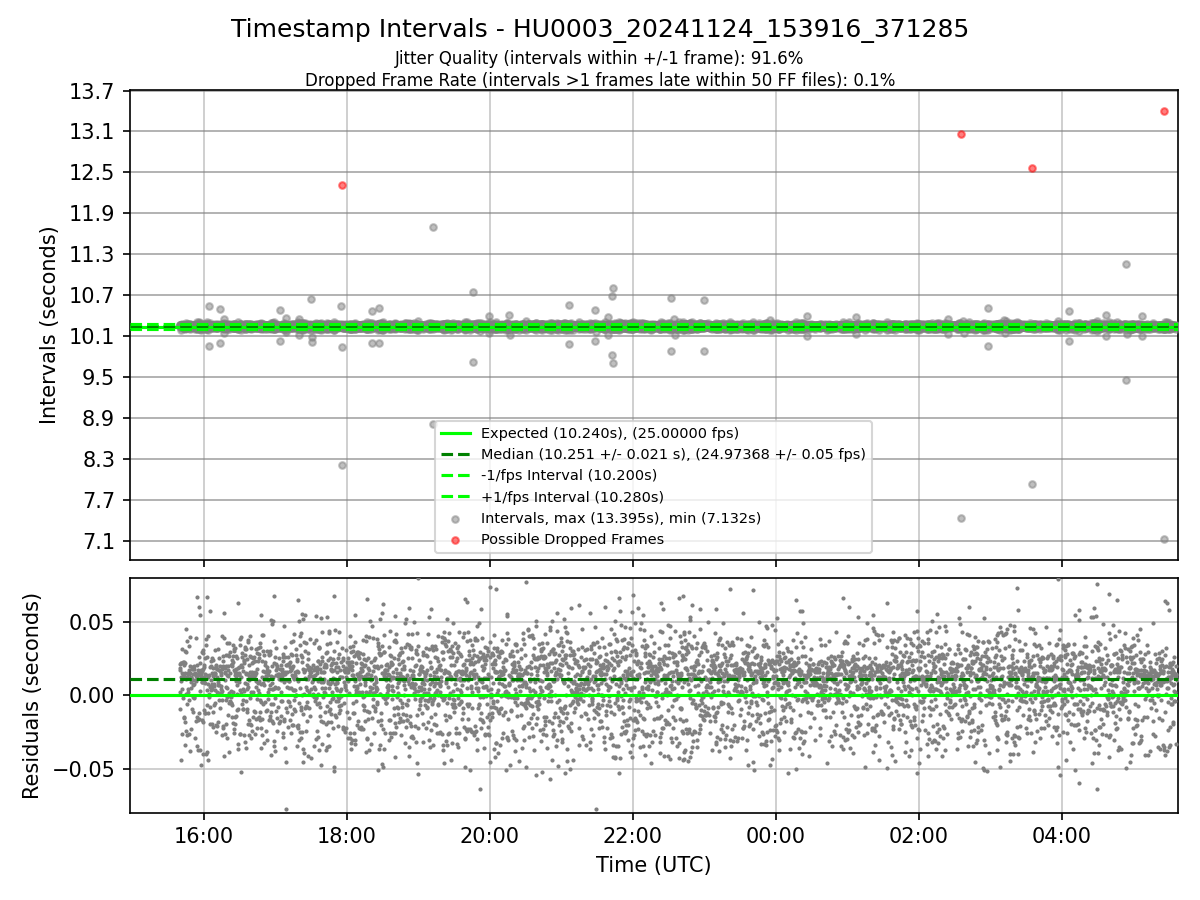Select legend entry 'Expected (10.240s), (25.00000 fps)'
Image resolution: width=1200 pixels, height=900 pixels.
[x=610, y=433]
